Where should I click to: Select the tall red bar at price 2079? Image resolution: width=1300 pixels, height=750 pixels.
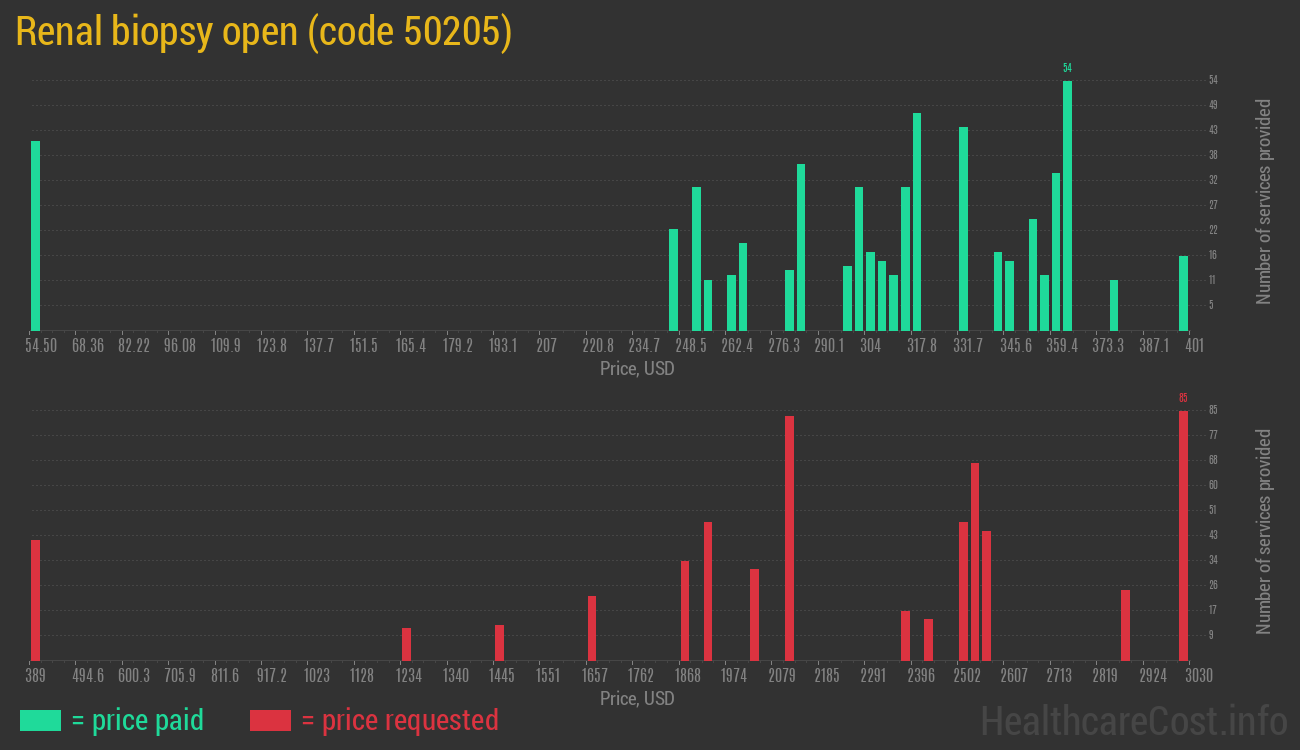(789, 538)
